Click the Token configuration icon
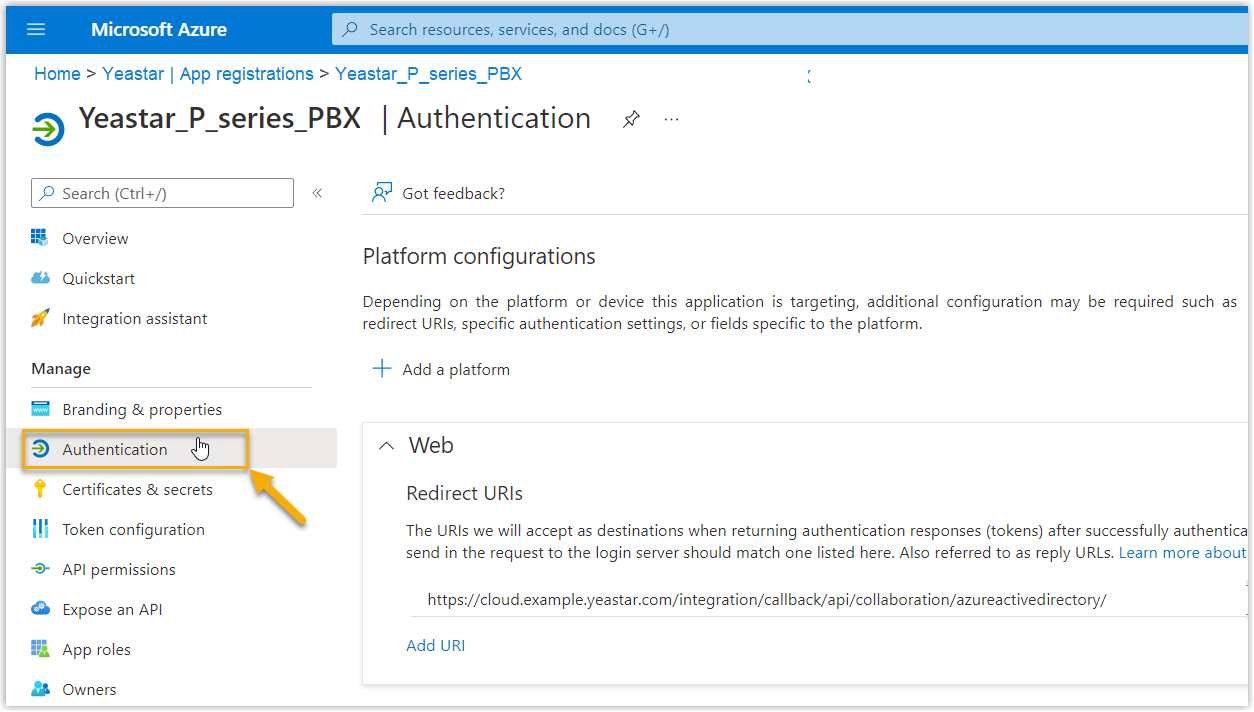The width and height of the screenshot is (1254, 712). pyautogui.click(x=40, y=529)
